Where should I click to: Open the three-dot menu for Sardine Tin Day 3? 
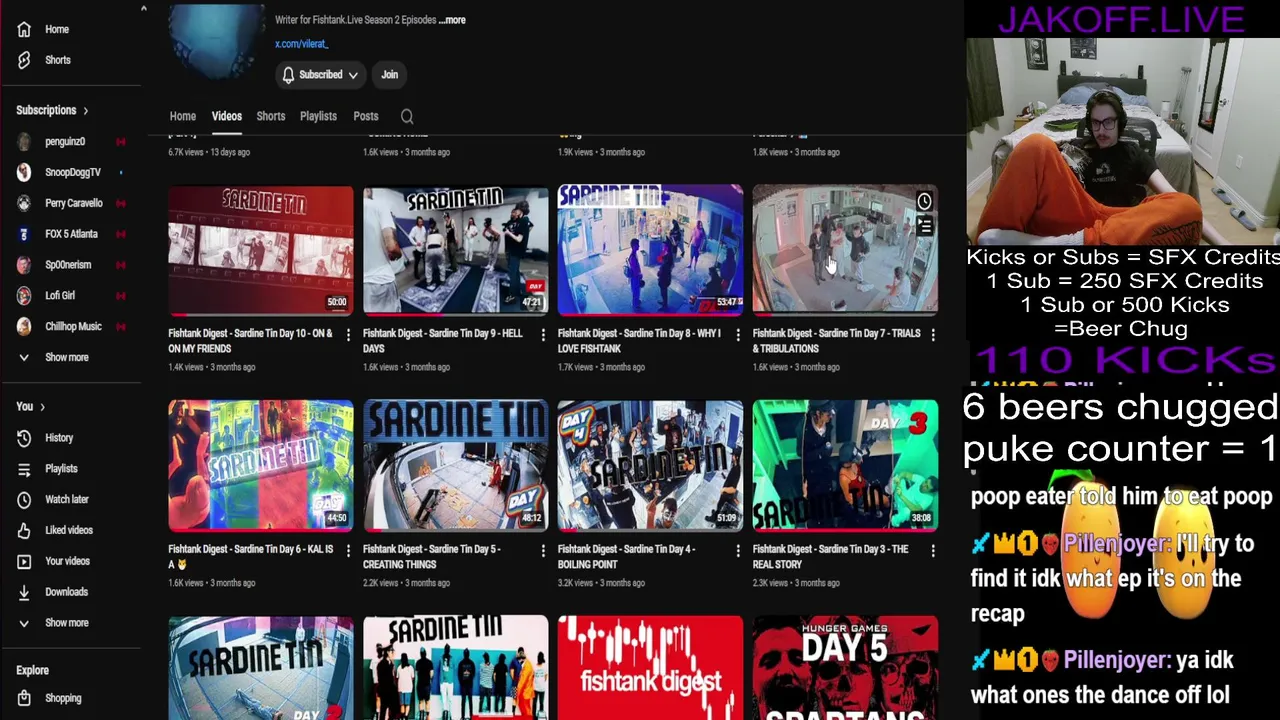pyautogui.click(x=933, y=551)
